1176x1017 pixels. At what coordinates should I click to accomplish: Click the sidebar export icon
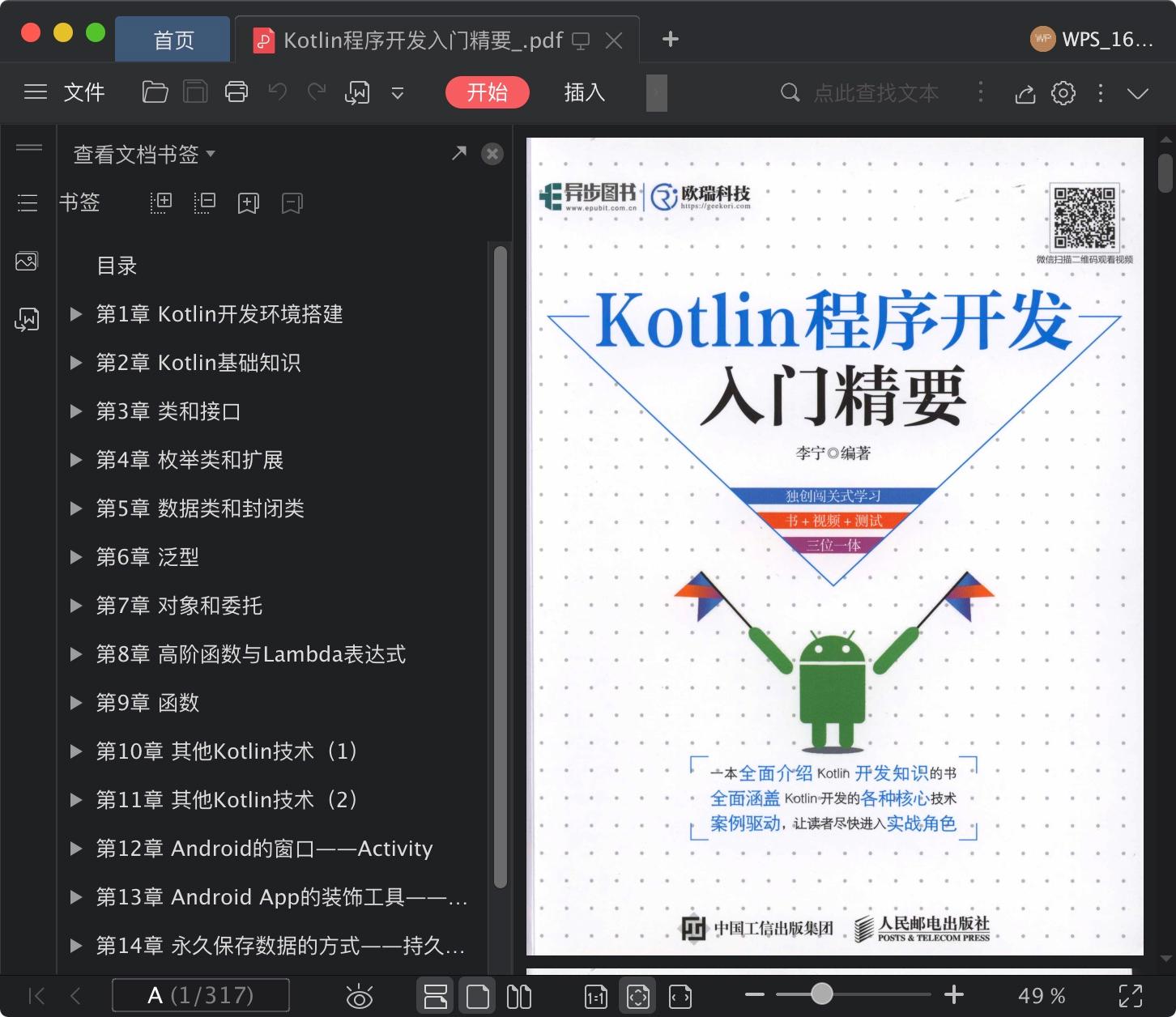(x=27, y=320)
